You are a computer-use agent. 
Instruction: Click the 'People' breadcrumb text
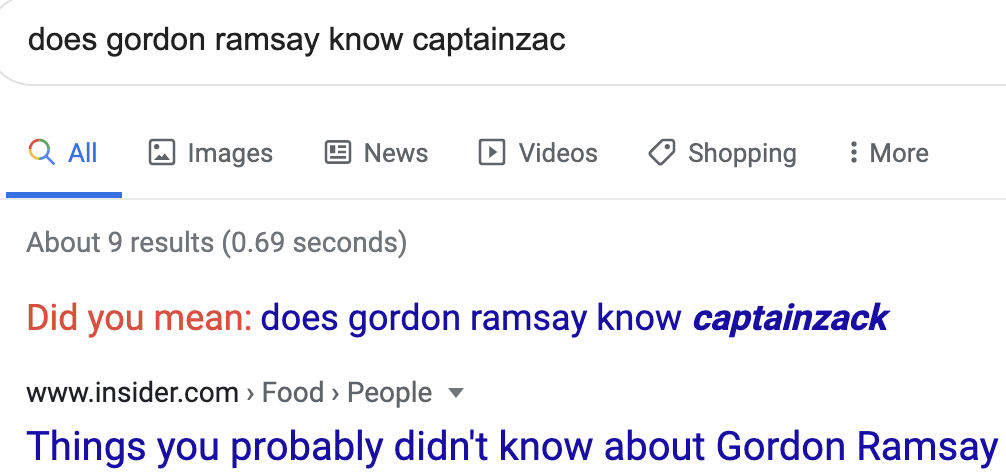[389, 392]
